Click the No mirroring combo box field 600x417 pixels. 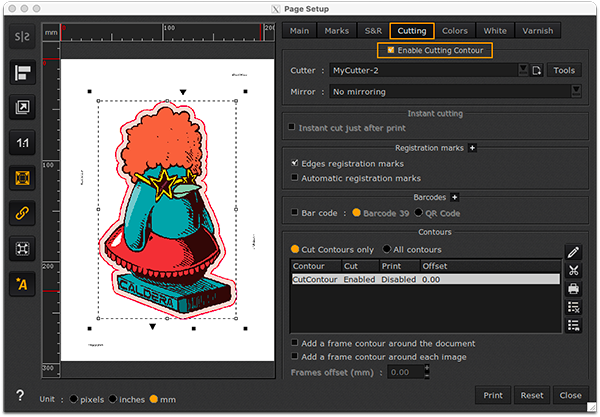[x=450, y=92]
